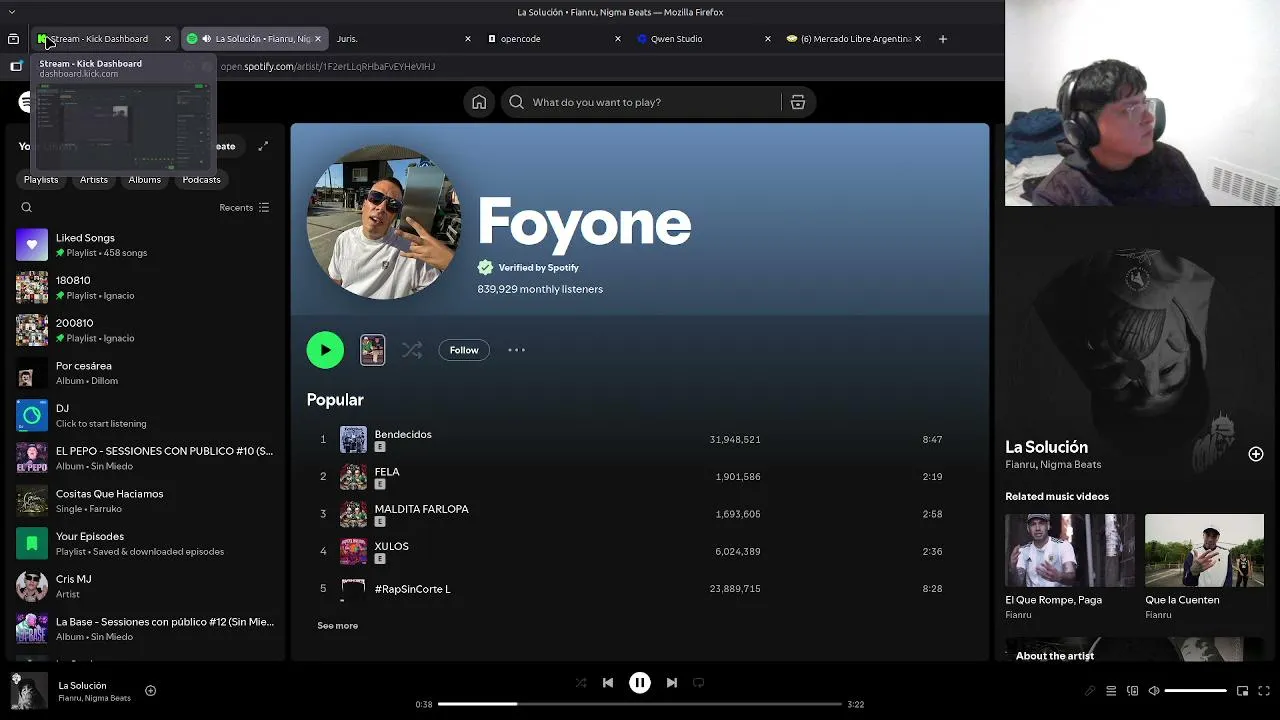Screen dimensions: 1280x720
Task: Open Browse icon beside the search field
Action: click(798, 102)
